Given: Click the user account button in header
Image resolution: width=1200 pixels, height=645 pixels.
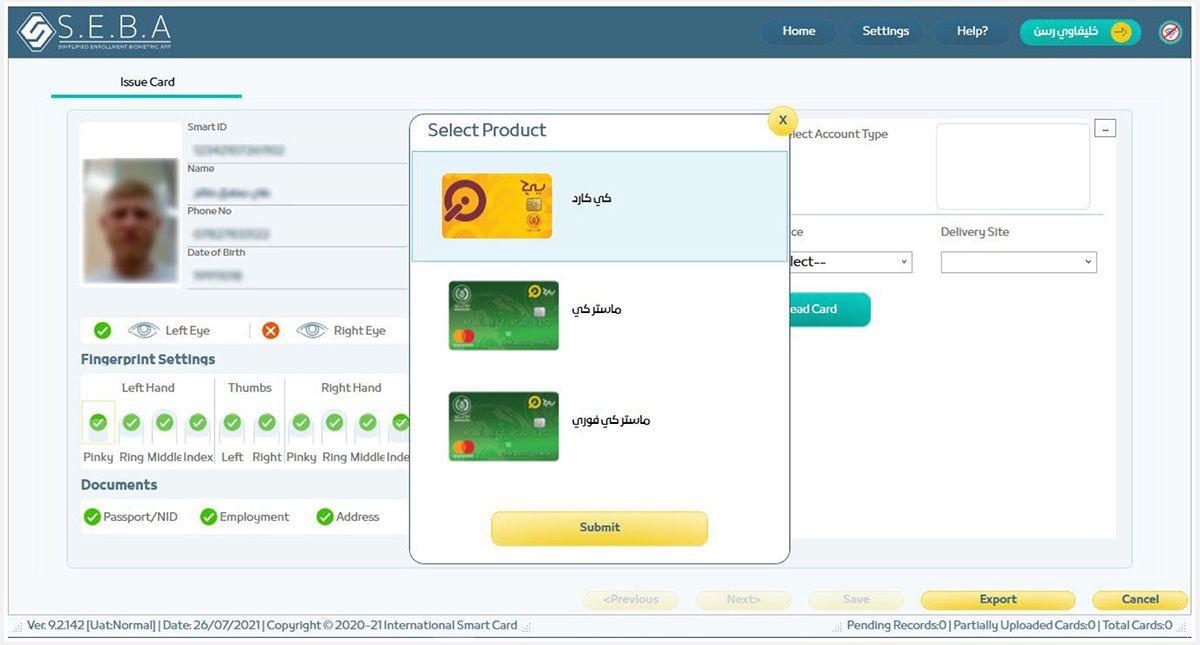Looking at the screenshot, I should tap(1080, 32).
